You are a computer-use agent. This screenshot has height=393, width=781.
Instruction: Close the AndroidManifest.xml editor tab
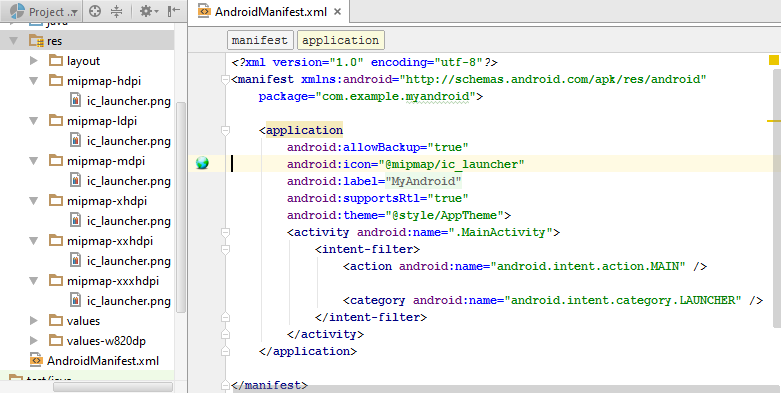pos(338,11)
